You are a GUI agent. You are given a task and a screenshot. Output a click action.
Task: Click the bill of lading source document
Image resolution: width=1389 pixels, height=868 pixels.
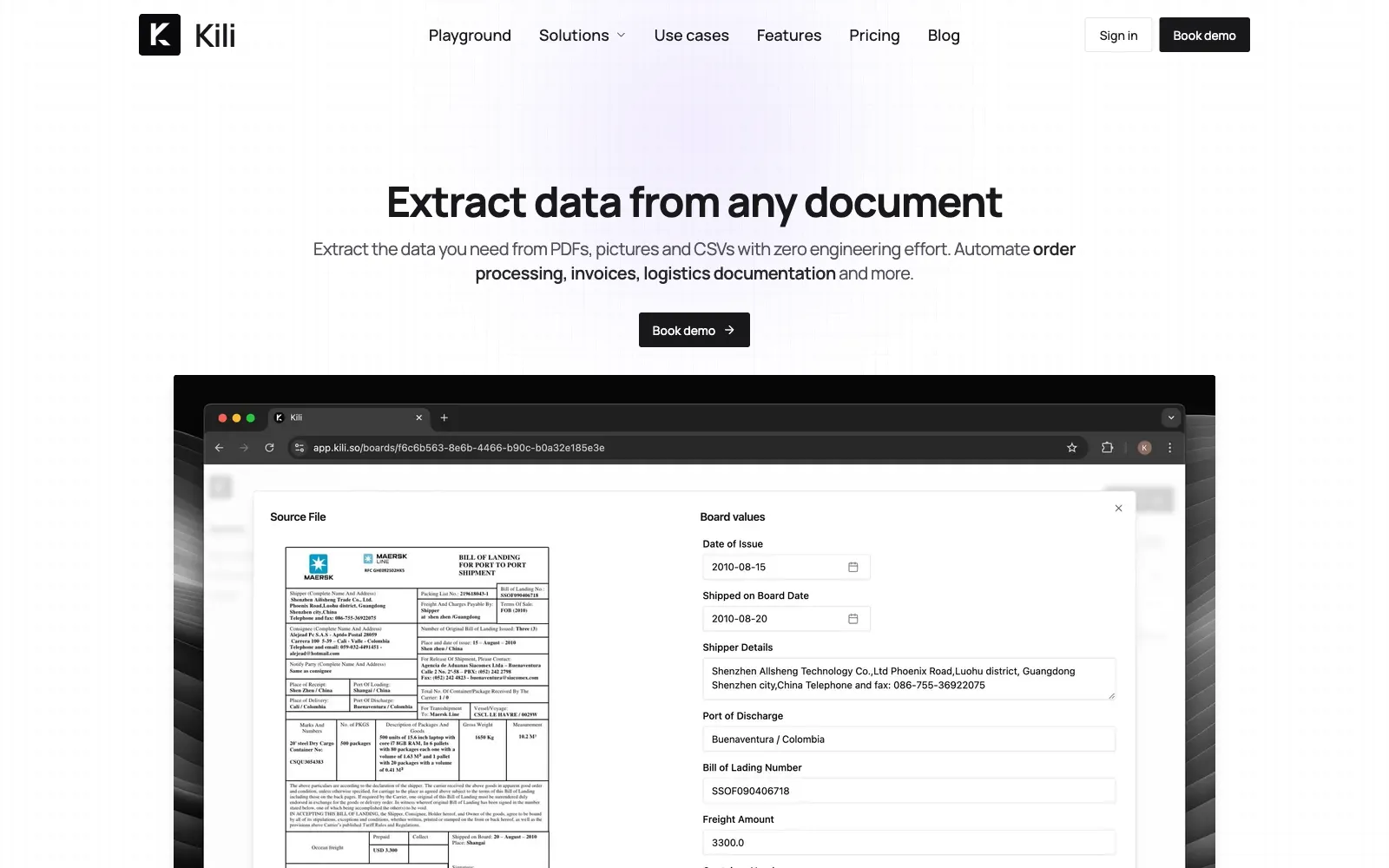coord(418,707)
